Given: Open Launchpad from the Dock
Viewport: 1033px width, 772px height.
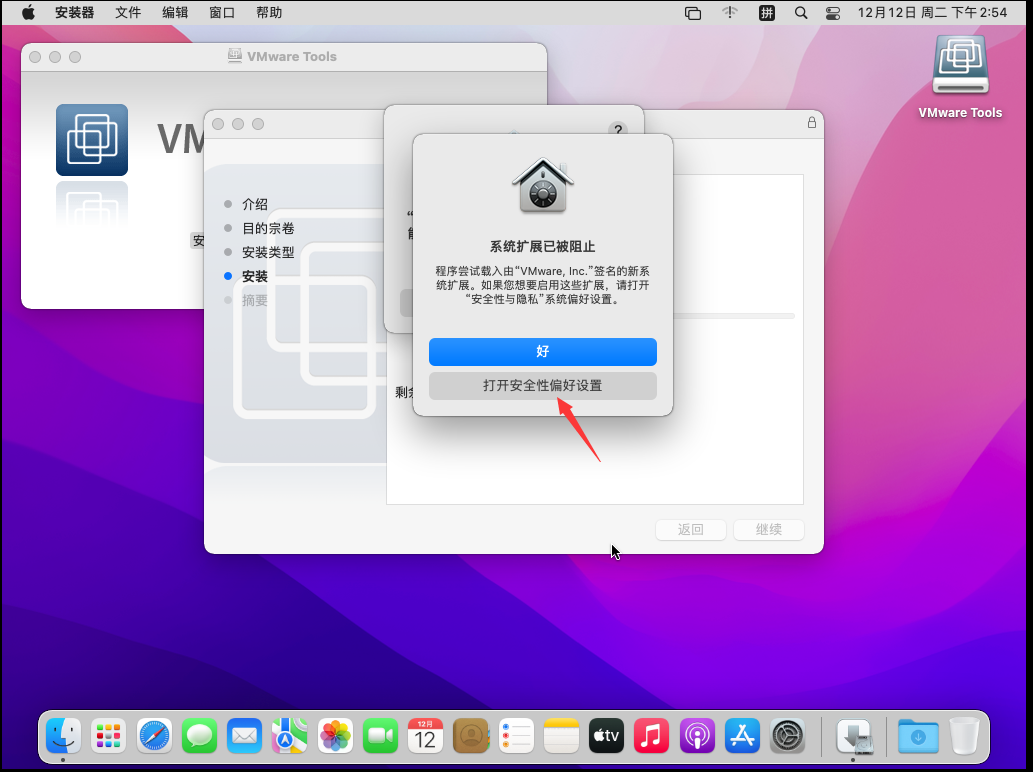Looking at the screenshot, I should coord(108,735).
